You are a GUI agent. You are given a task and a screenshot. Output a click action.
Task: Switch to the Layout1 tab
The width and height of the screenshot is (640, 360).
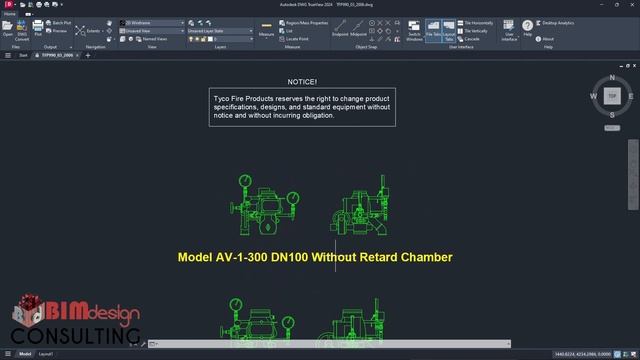coord(46,354)
